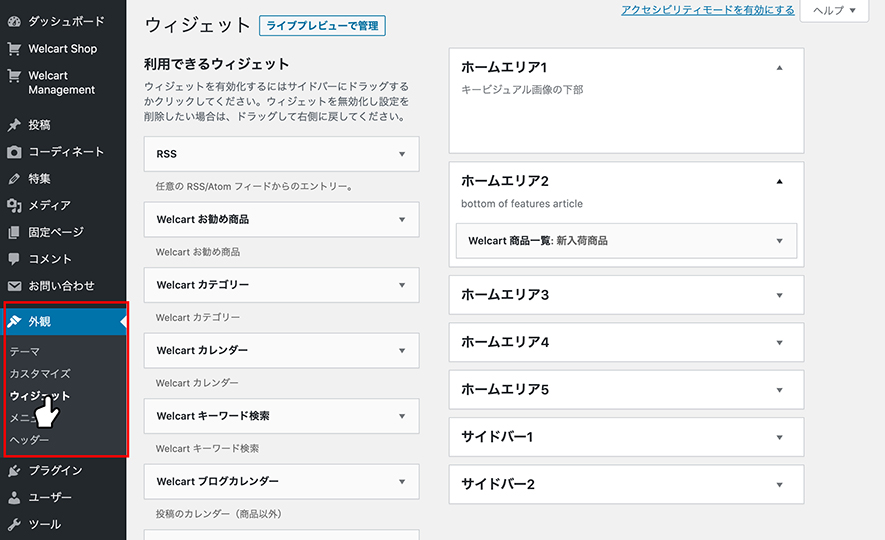885x540 pixels.
Task: Collapse ホームエリア2 panel arrow
Action: tap(779, 182)
